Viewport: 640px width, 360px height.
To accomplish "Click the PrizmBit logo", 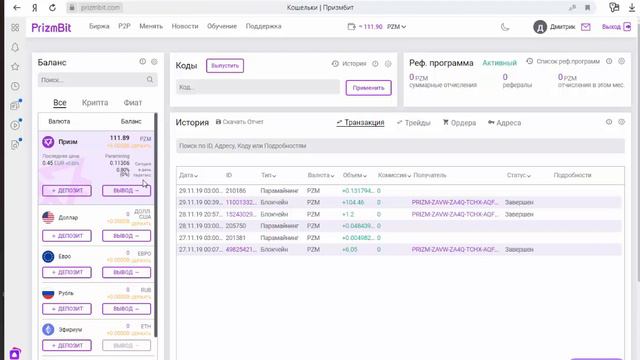I will coord(51,27).
